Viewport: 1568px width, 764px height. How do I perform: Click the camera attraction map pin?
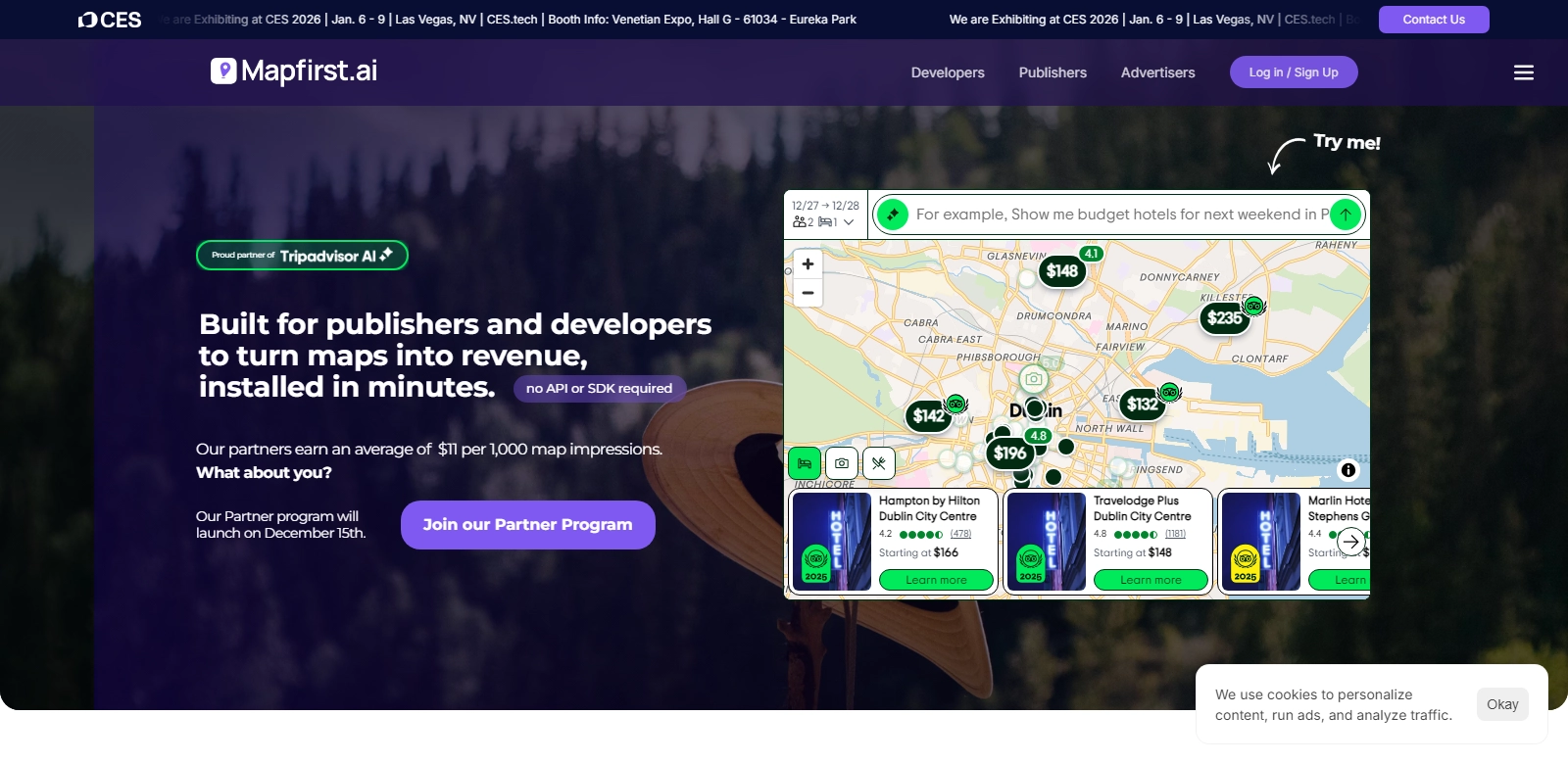1033,379
